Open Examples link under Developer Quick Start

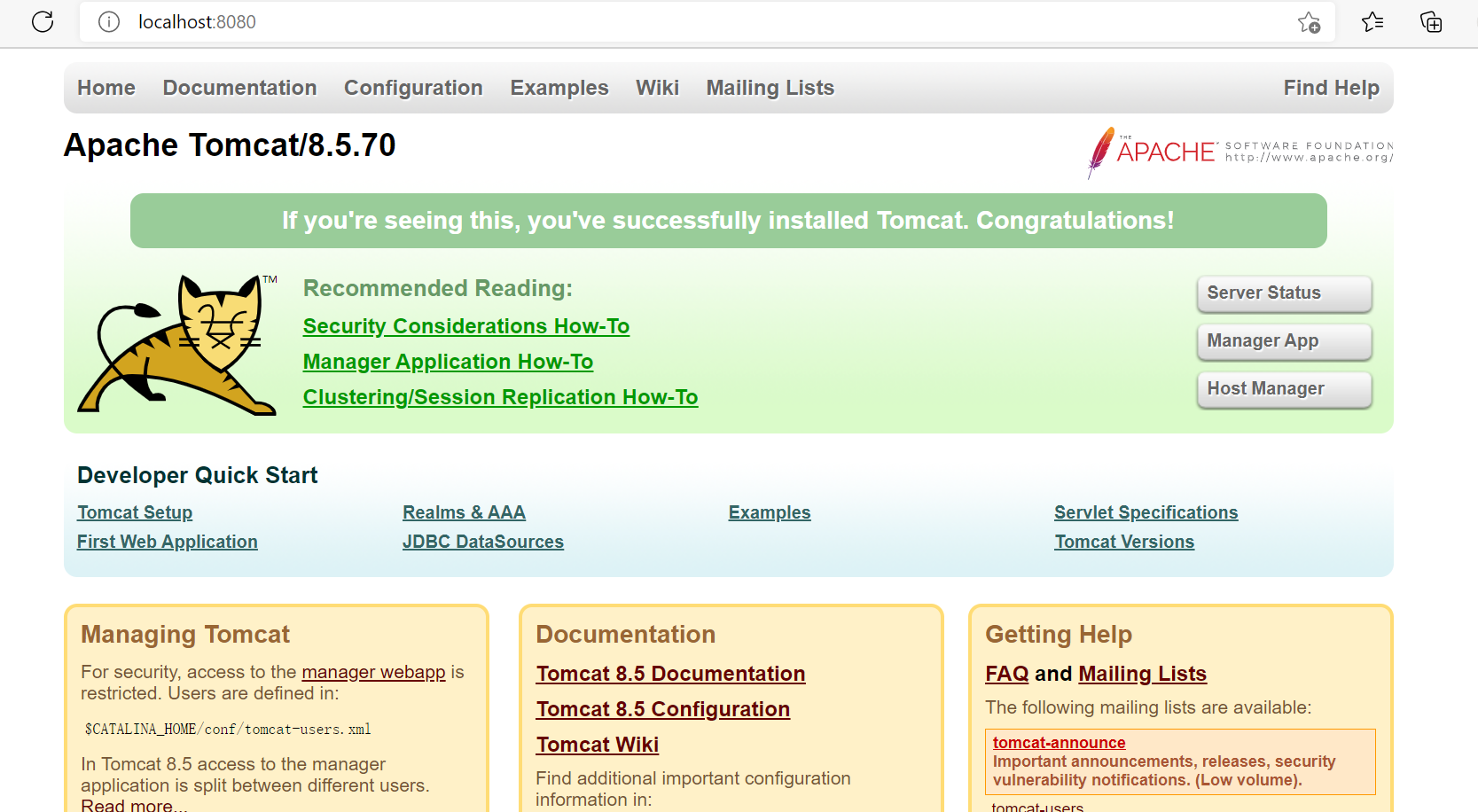point(770,512)
